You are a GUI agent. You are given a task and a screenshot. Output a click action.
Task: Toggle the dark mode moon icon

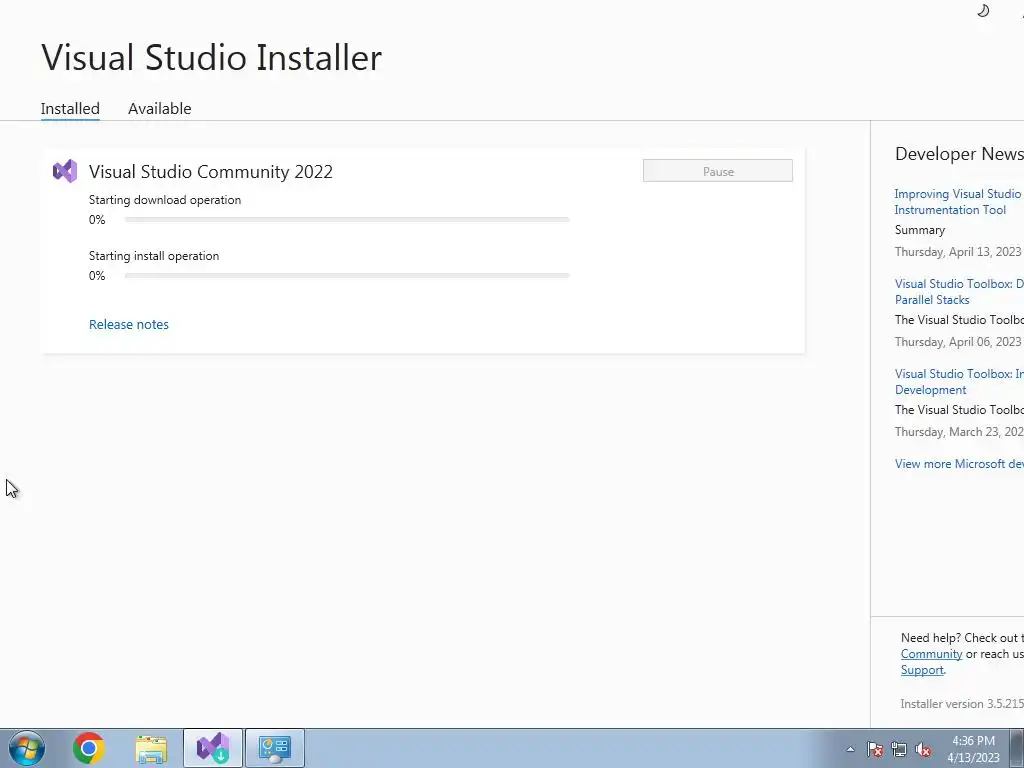983,10
